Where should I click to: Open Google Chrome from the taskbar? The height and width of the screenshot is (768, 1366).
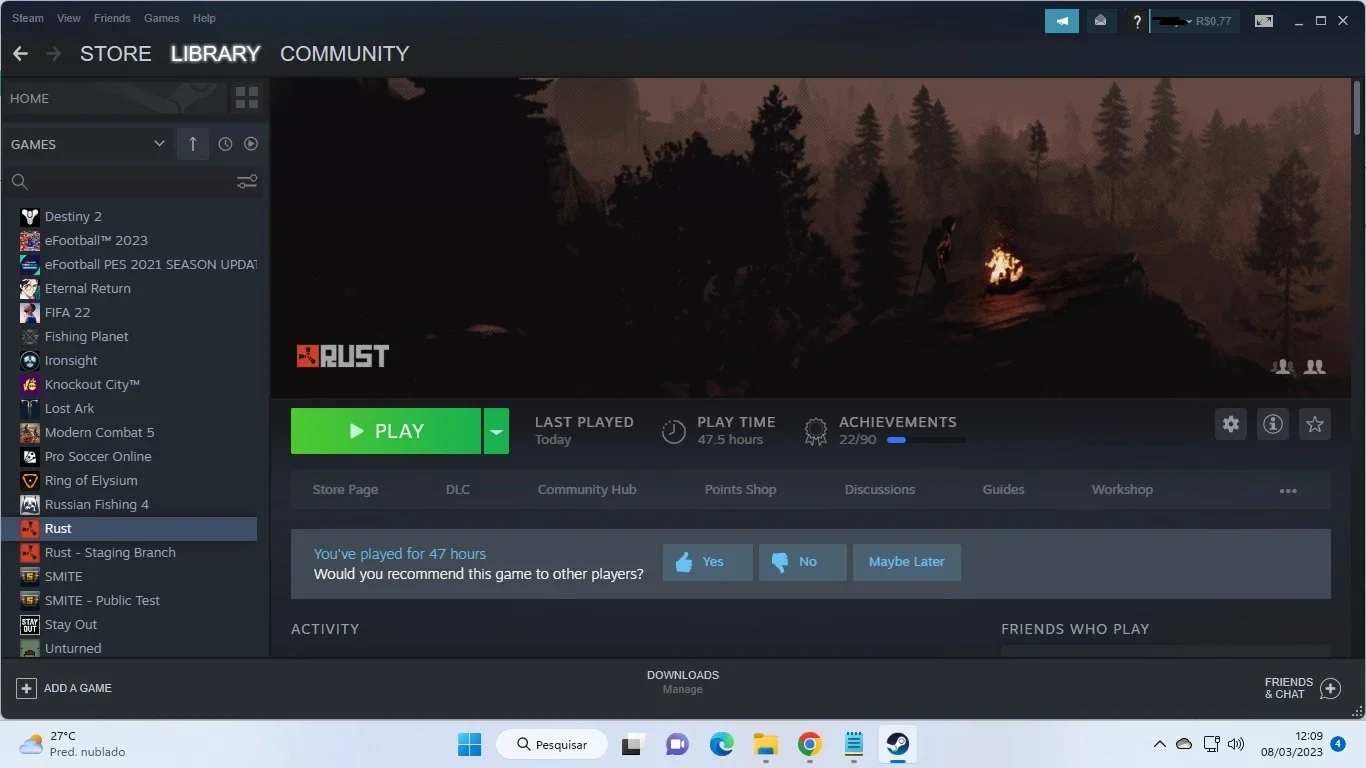[810, 744]
